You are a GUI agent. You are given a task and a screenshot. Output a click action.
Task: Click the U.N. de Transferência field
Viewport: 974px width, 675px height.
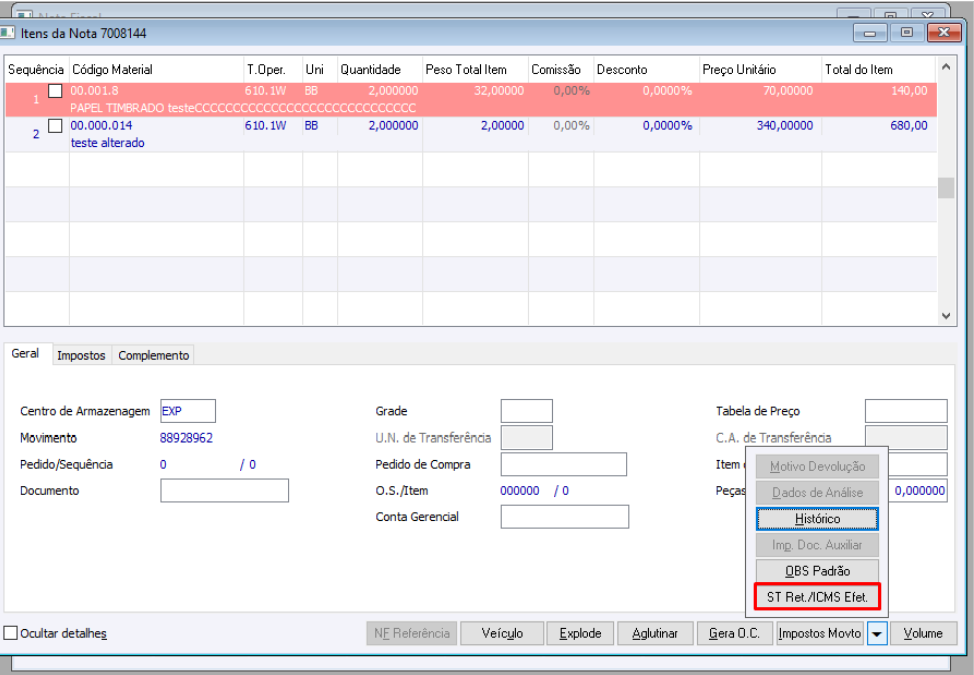(526, 438)
